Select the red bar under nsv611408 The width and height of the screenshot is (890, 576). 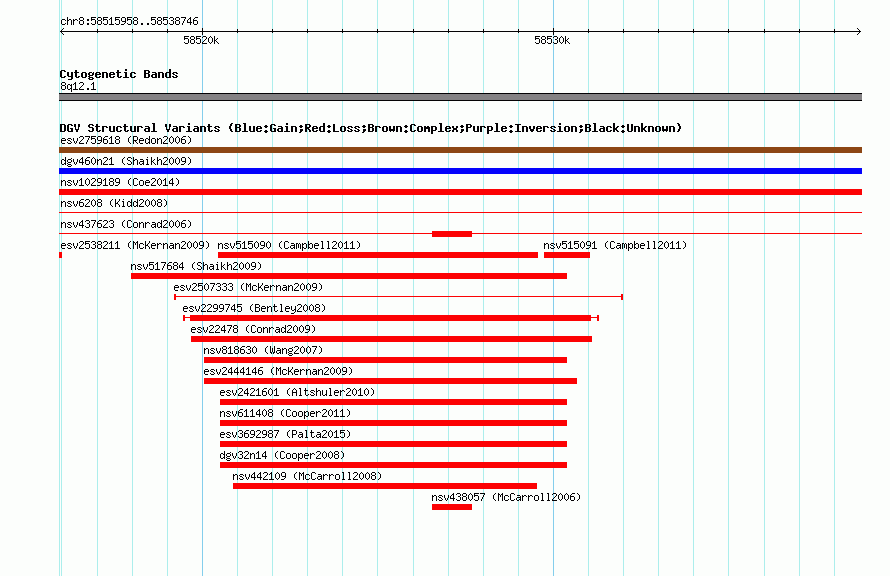coord(393,423)
